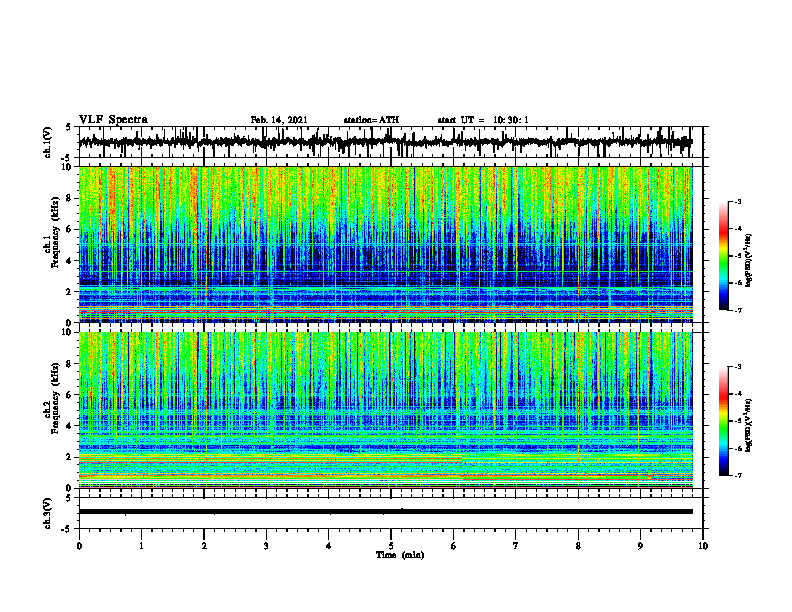The height and width of the screenshot is (612, 792).
Task: Click the "VLF Spectra" title text
Action: [113, 120]
